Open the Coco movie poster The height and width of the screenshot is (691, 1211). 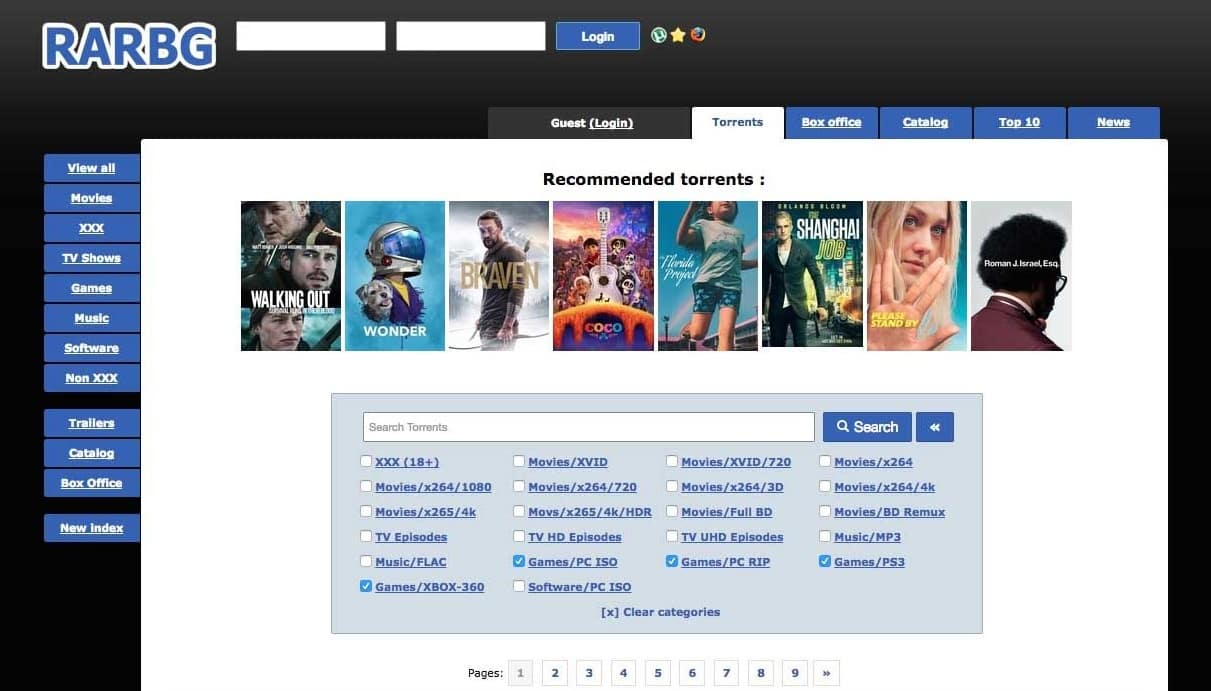(x=603, y=276)
